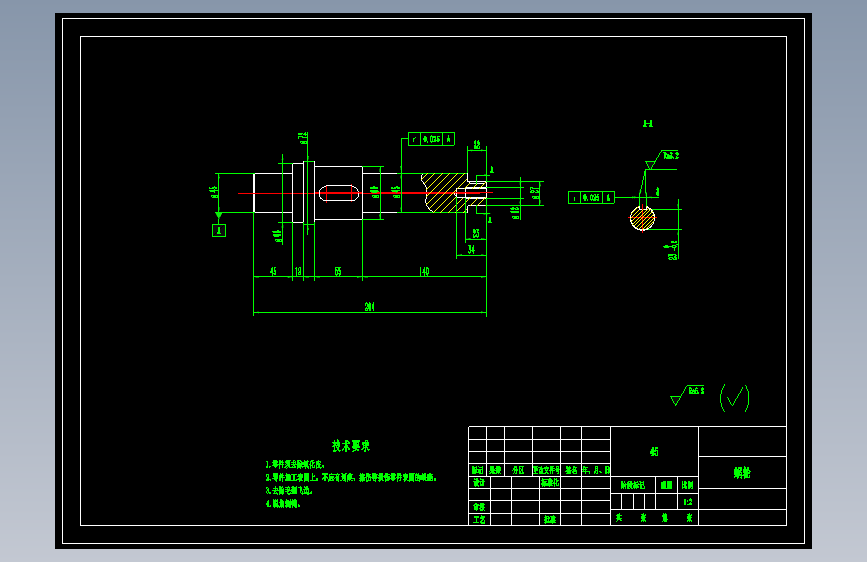Click the 比例 cell in title block
Screen dimensions: 867x562
[688, 485]
